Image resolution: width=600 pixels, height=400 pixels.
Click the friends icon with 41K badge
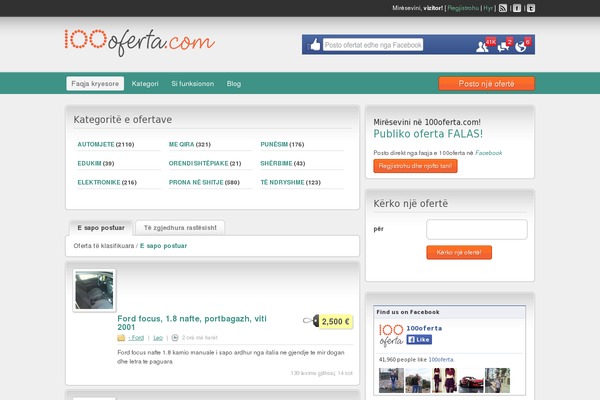[484, 45]
